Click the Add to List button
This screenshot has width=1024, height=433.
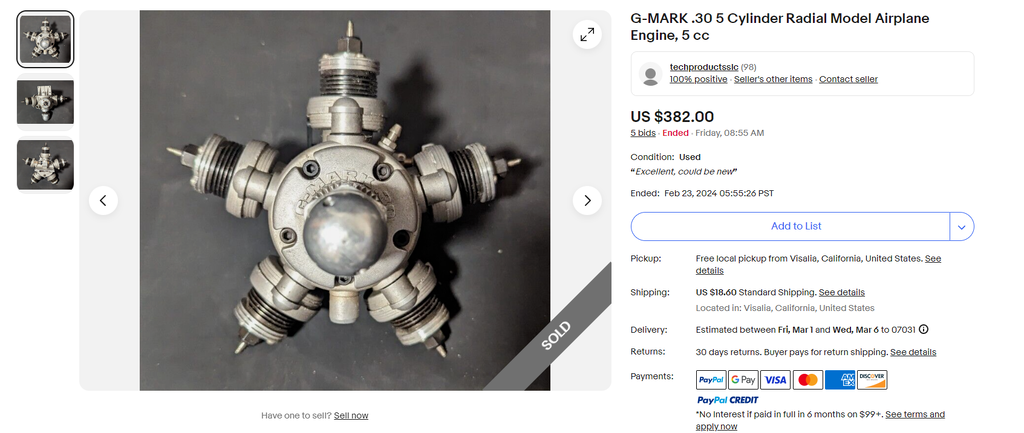[790, 227]
